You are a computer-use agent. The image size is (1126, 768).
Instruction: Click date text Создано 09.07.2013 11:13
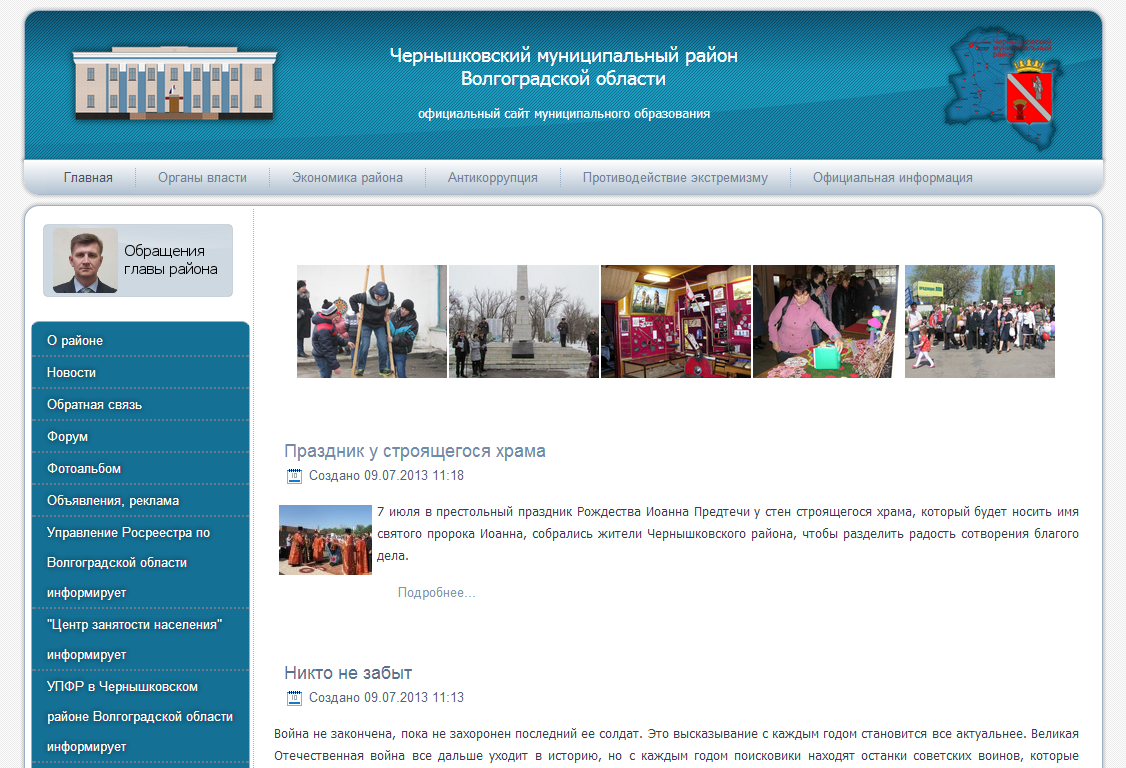coord(386,698)
